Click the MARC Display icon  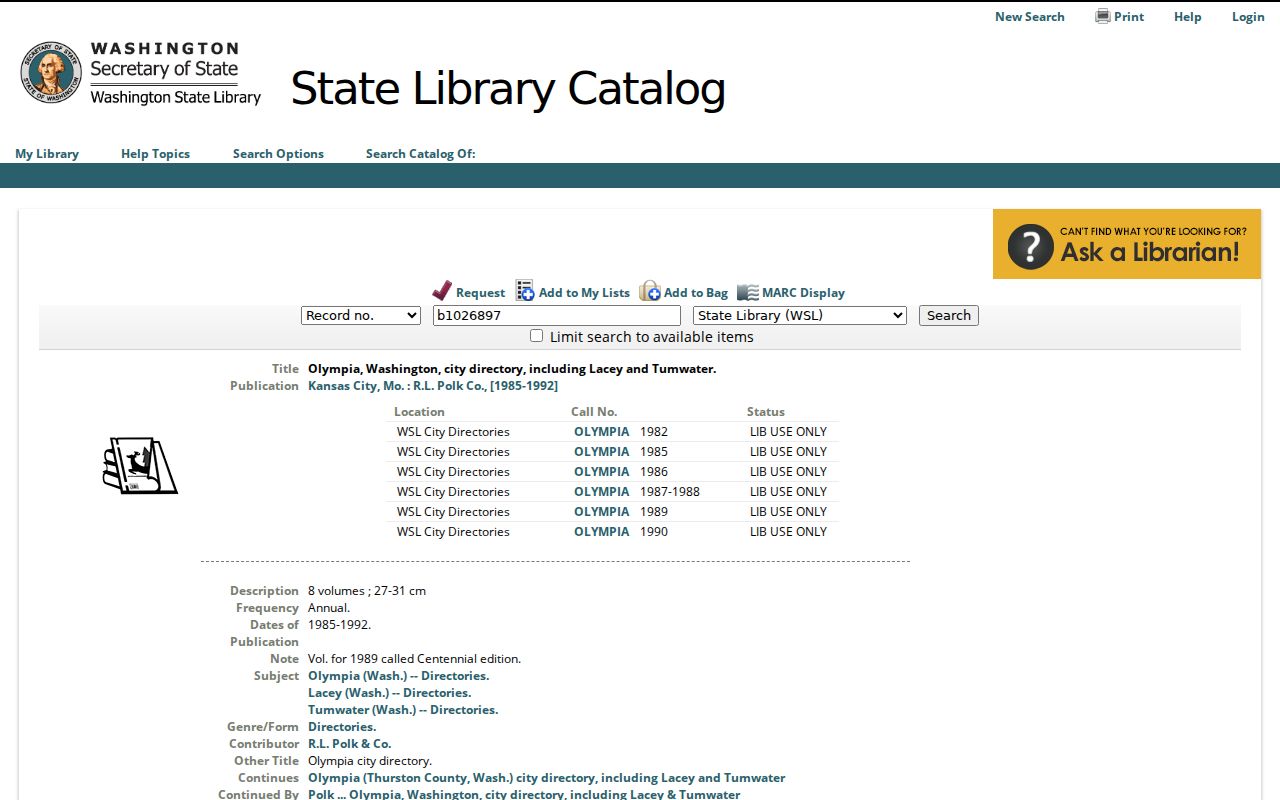tap(748, 292)
